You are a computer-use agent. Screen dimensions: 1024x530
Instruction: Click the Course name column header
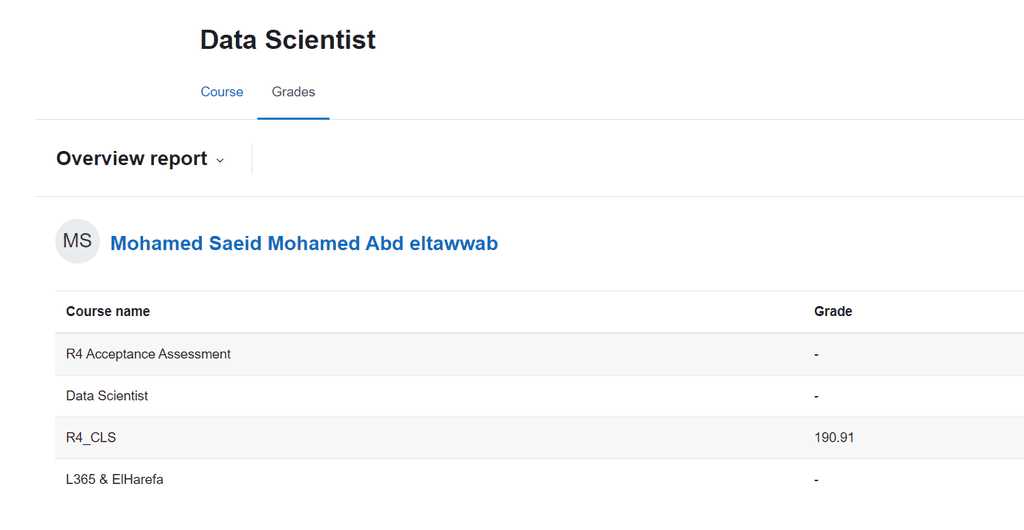(x=108, y=311)
